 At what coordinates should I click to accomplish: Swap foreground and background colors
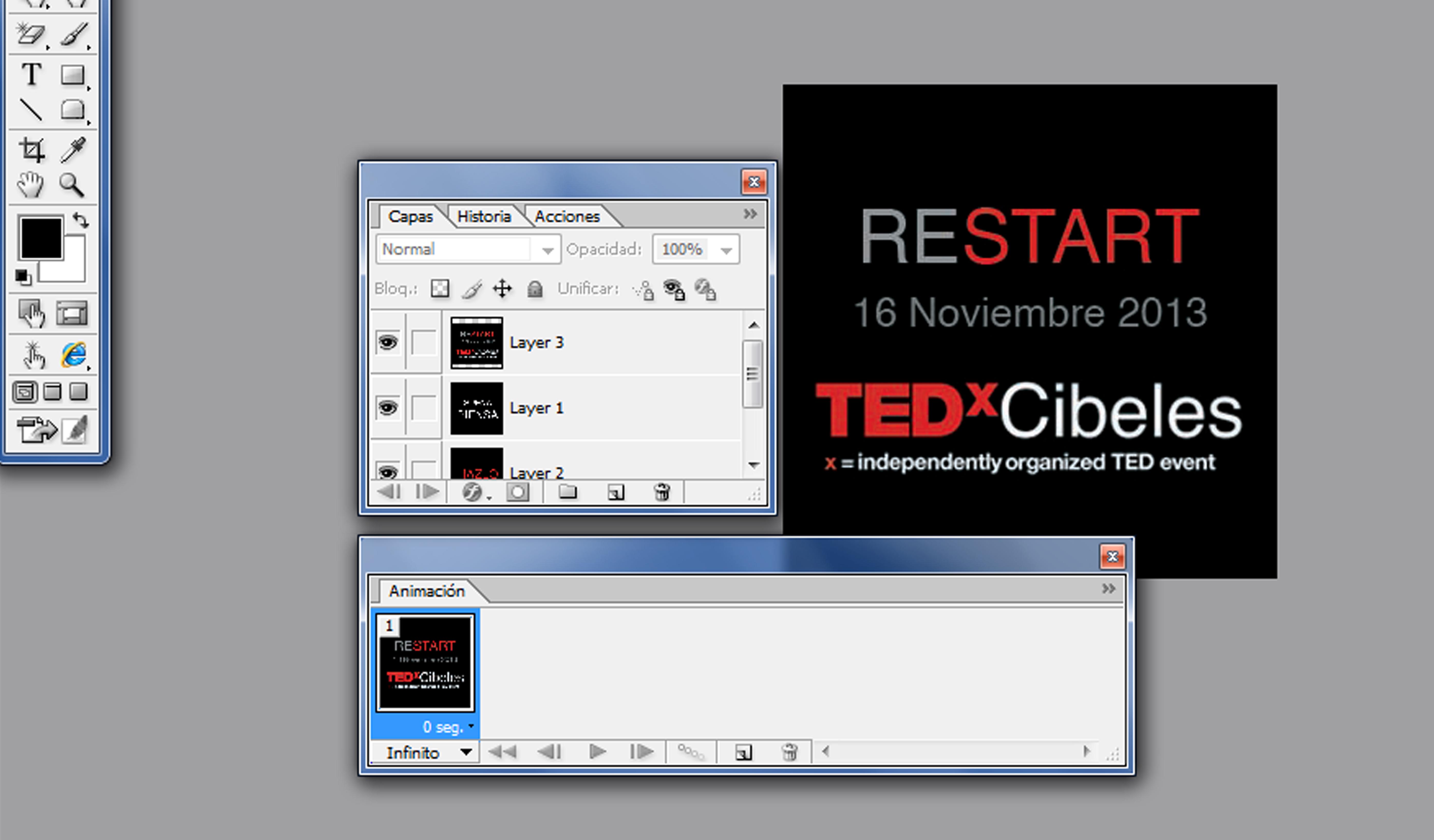click(81, 220)
